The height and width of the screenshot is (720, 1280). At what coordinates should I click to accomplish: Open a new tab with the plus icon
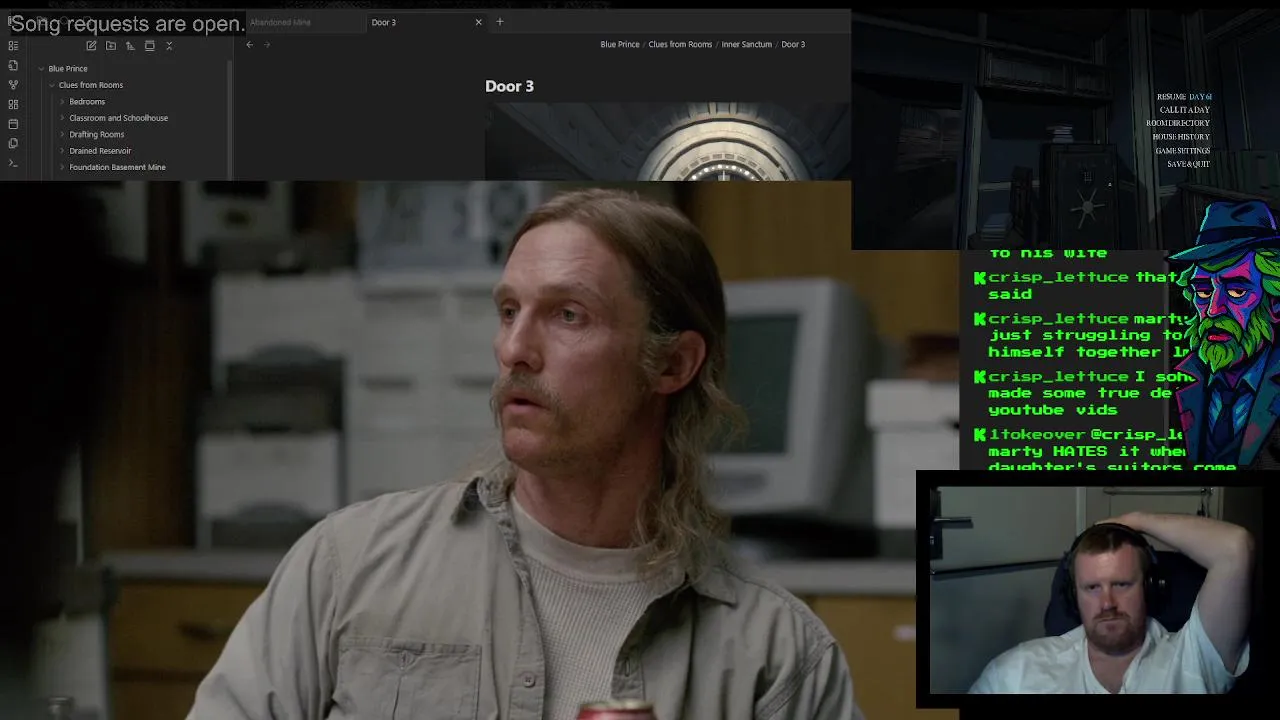click(x=500, y=22)
